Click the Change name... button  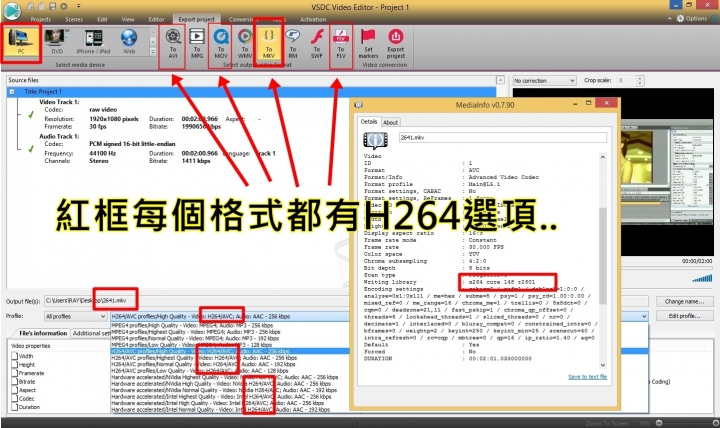pos(684,302)
